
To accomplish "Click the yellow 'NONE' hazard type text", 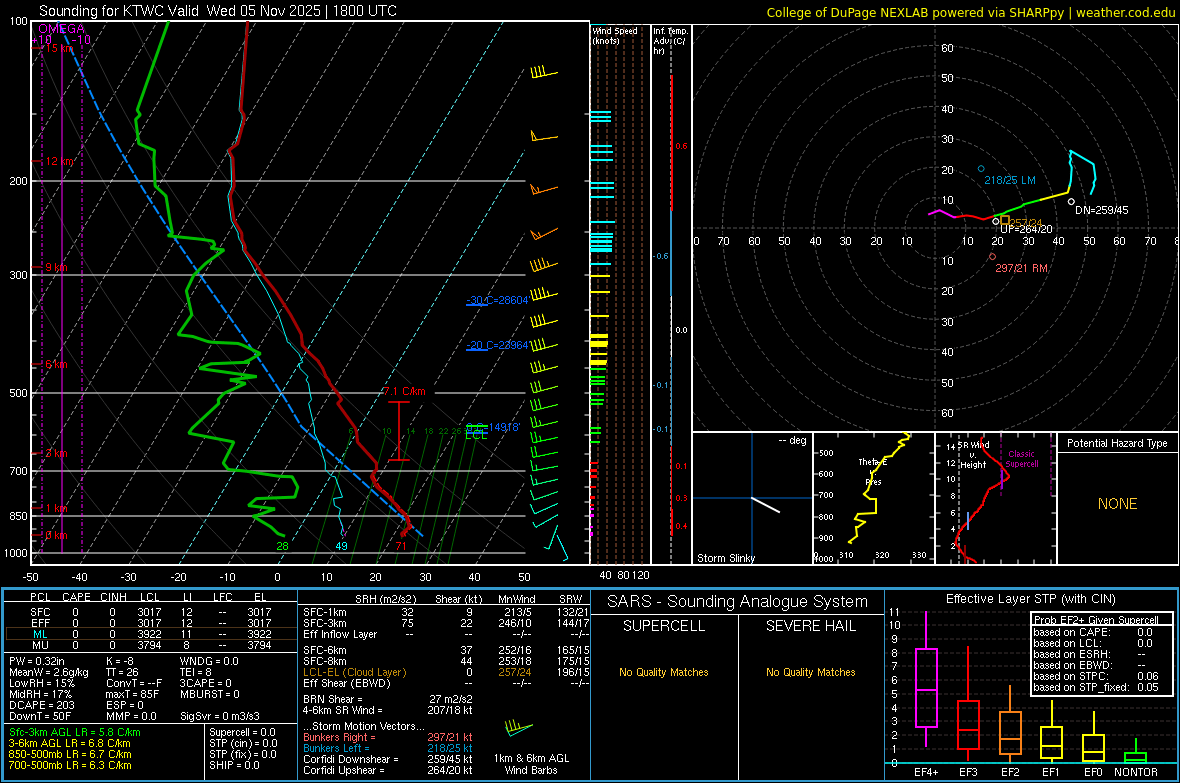I will pyautogui.click(x=1117, y=504).
